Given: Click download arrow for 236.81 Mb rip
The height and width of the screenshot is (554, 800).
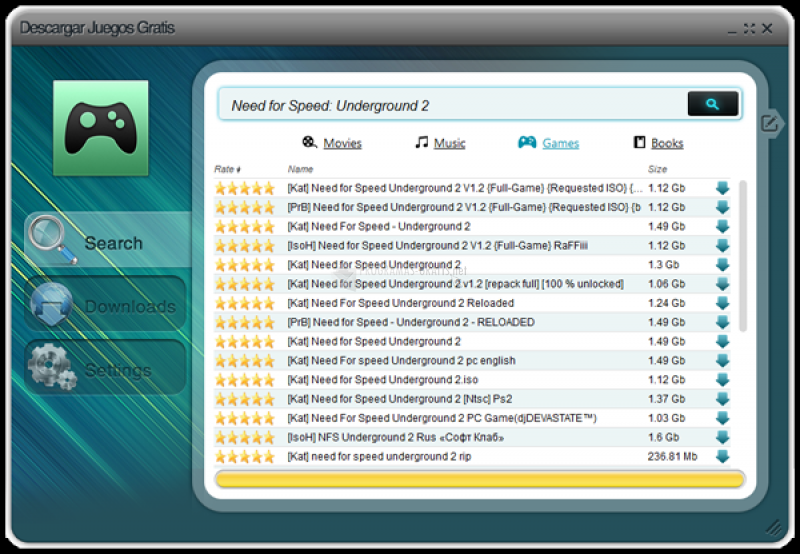Looking at the screenshot, I should [723, 456].
